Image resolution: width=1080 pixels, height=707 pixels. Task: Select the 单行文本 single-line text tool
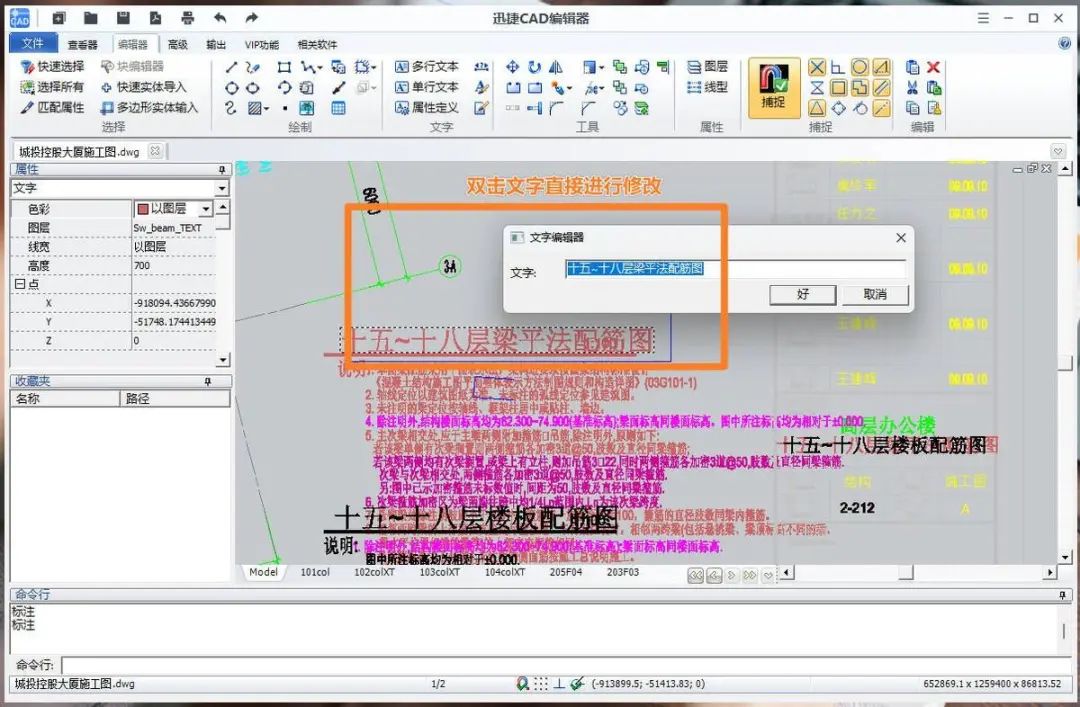tap(425, 87)
